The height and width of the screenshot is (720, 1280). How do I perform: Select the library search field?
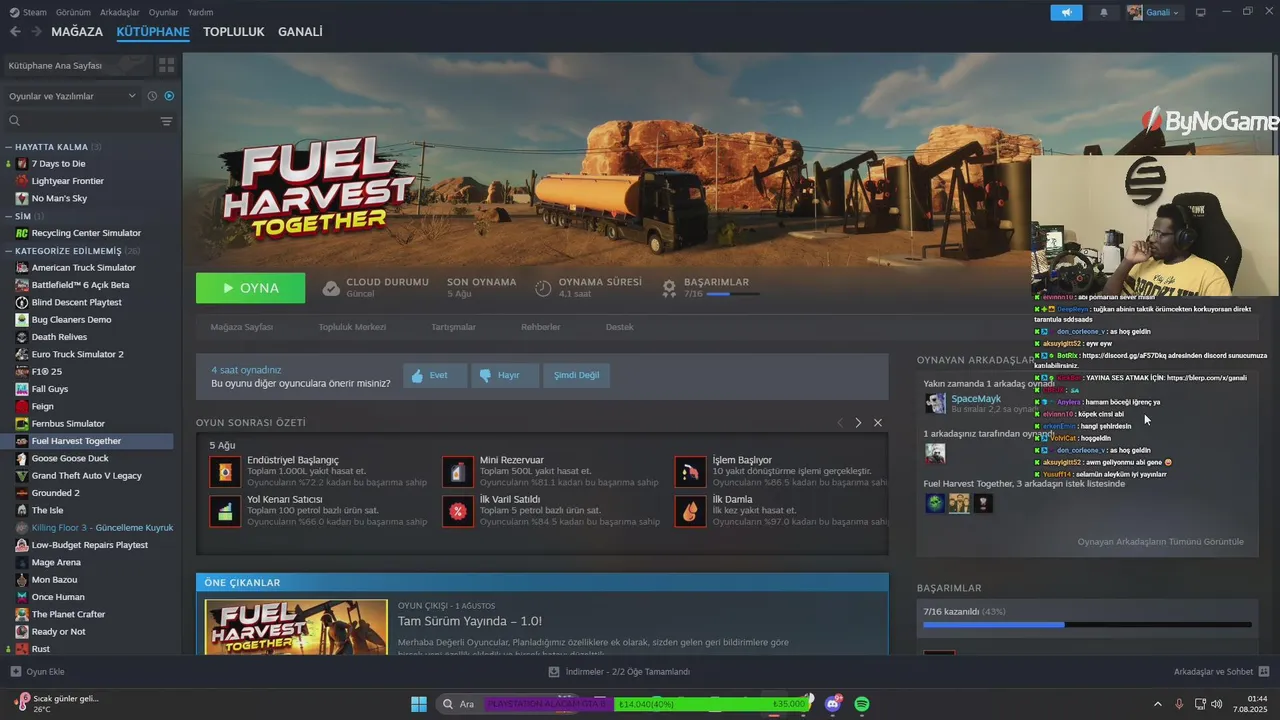point(80,121)
